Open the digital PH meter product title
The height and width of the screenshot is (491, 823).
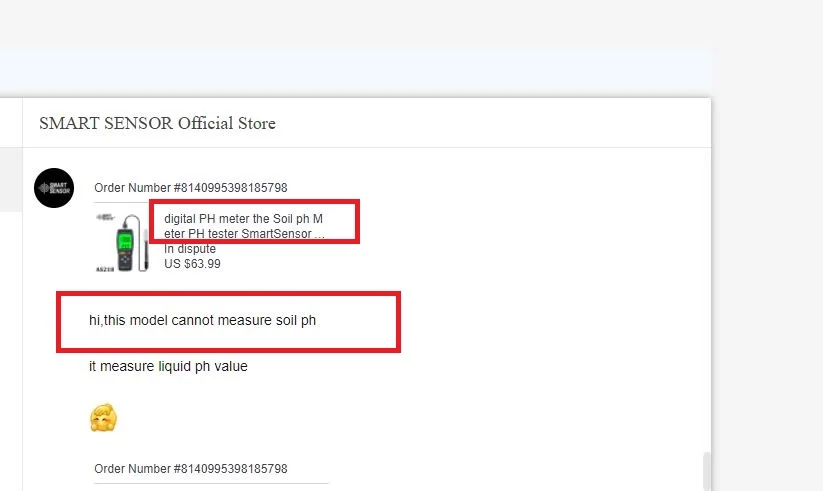coord(244,226)
